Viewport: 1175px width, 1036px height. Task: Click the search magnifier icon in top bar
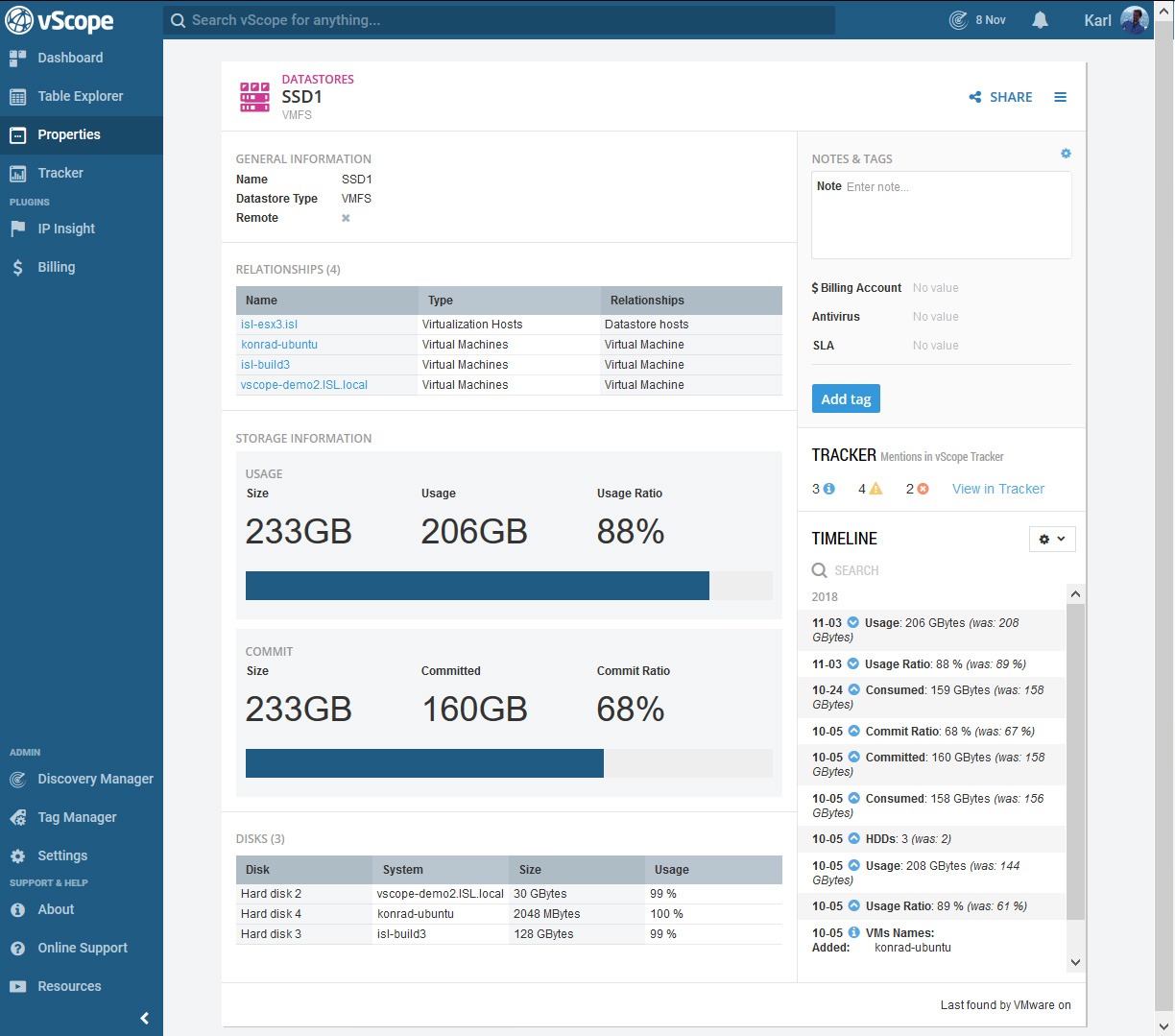(x=178, y=20)
